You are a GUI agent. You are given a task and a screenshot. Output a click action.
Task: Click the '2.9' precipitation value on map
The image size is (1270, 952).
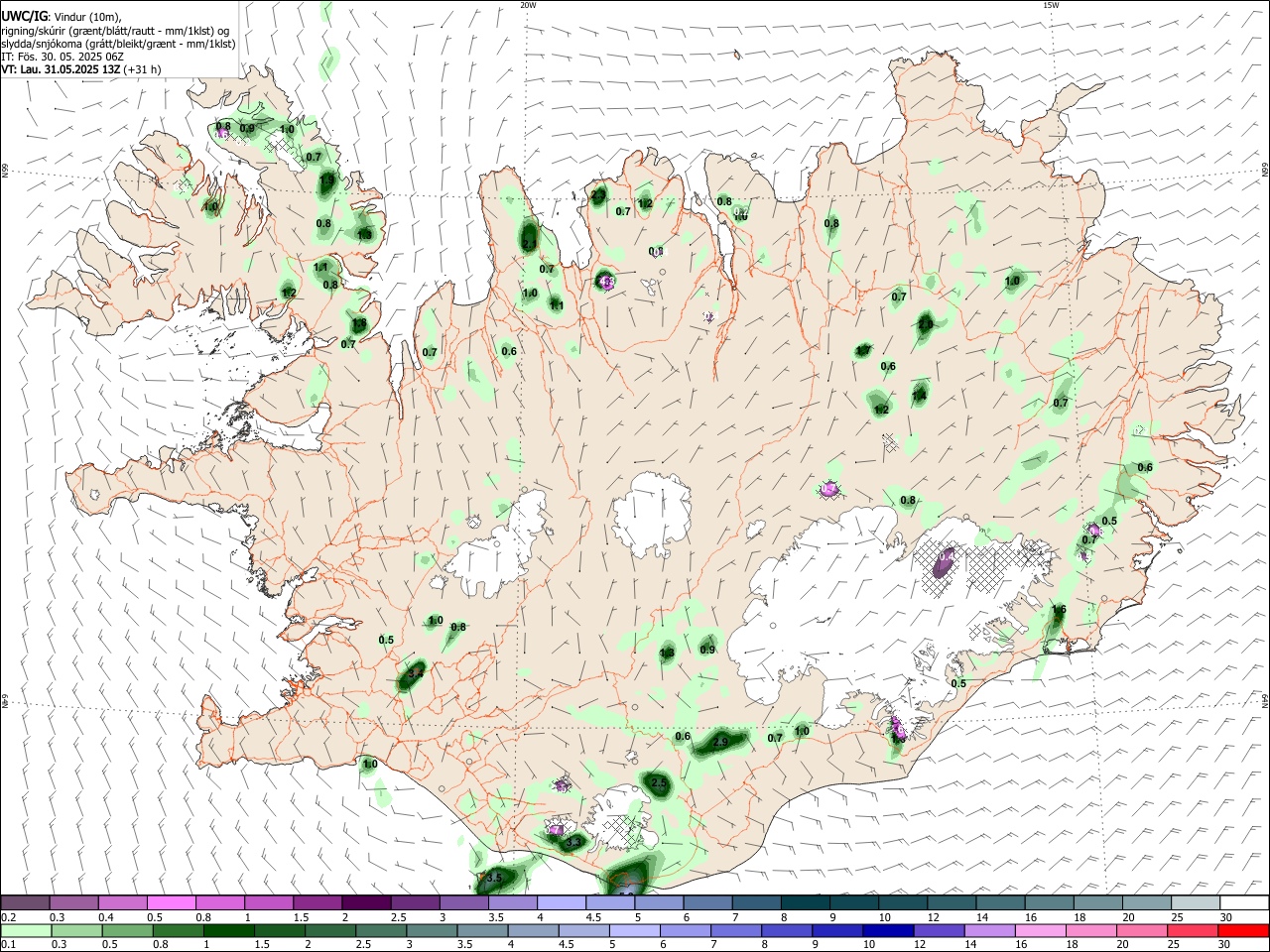[x=721, y=742]
